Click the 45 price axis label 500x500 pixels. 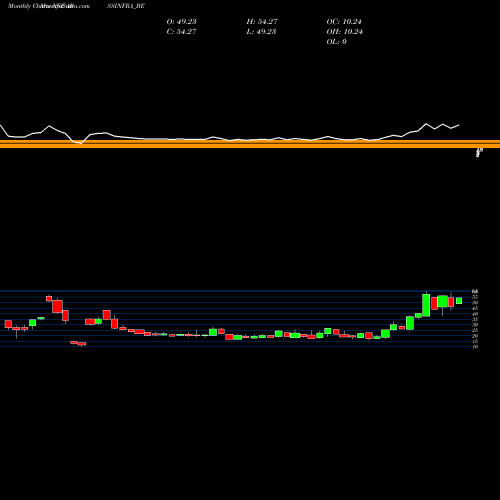coord(475,308)
